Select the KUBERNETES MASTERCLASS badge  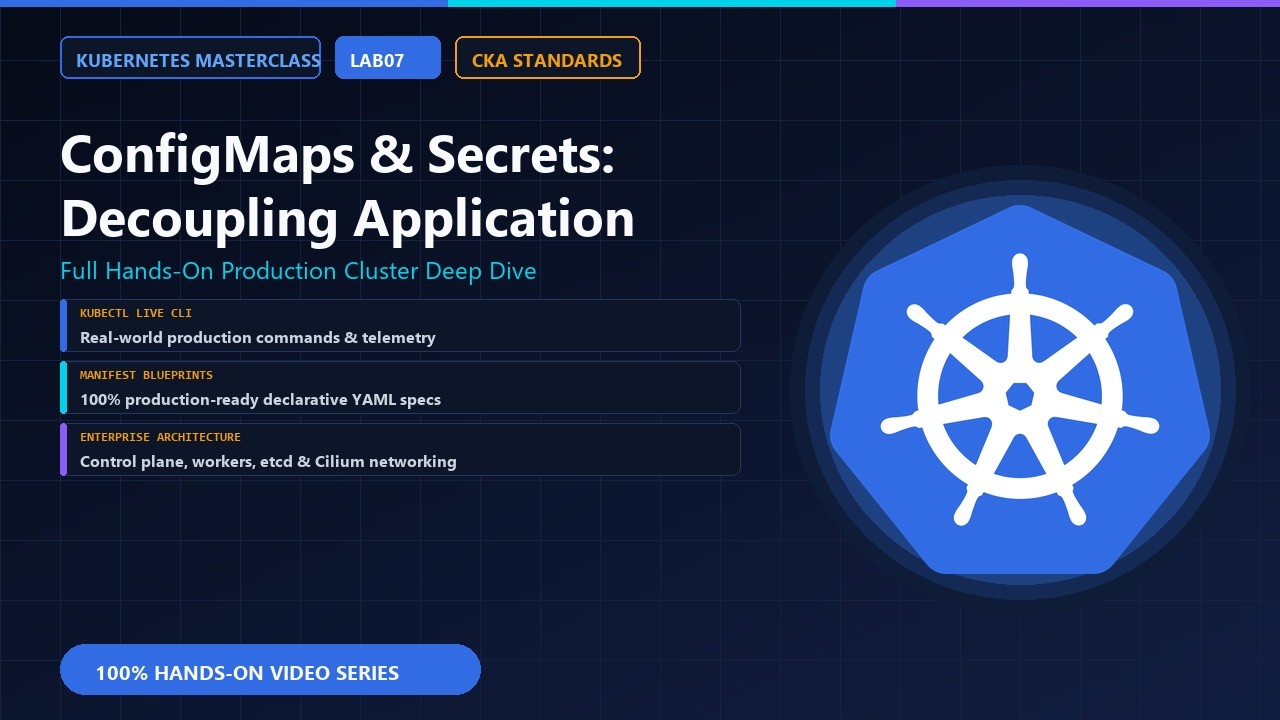click(190, 58)
